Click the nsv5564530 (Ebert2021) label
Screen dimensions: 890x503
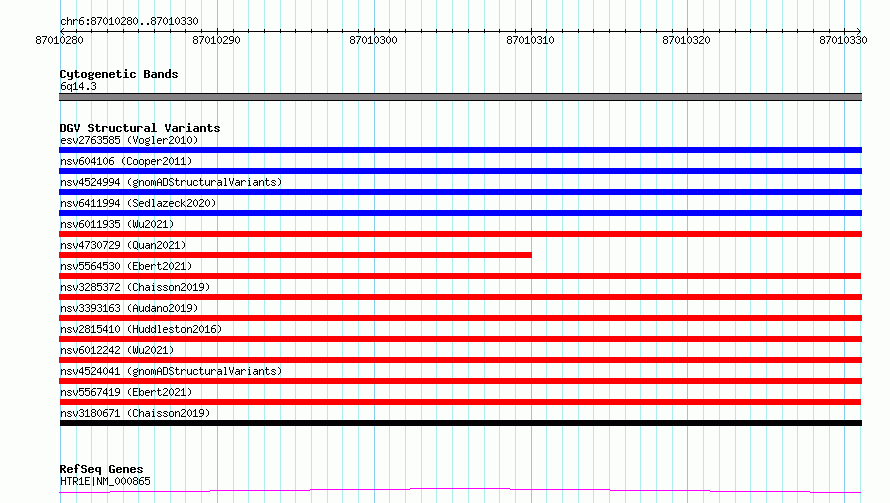coord(126,266)
